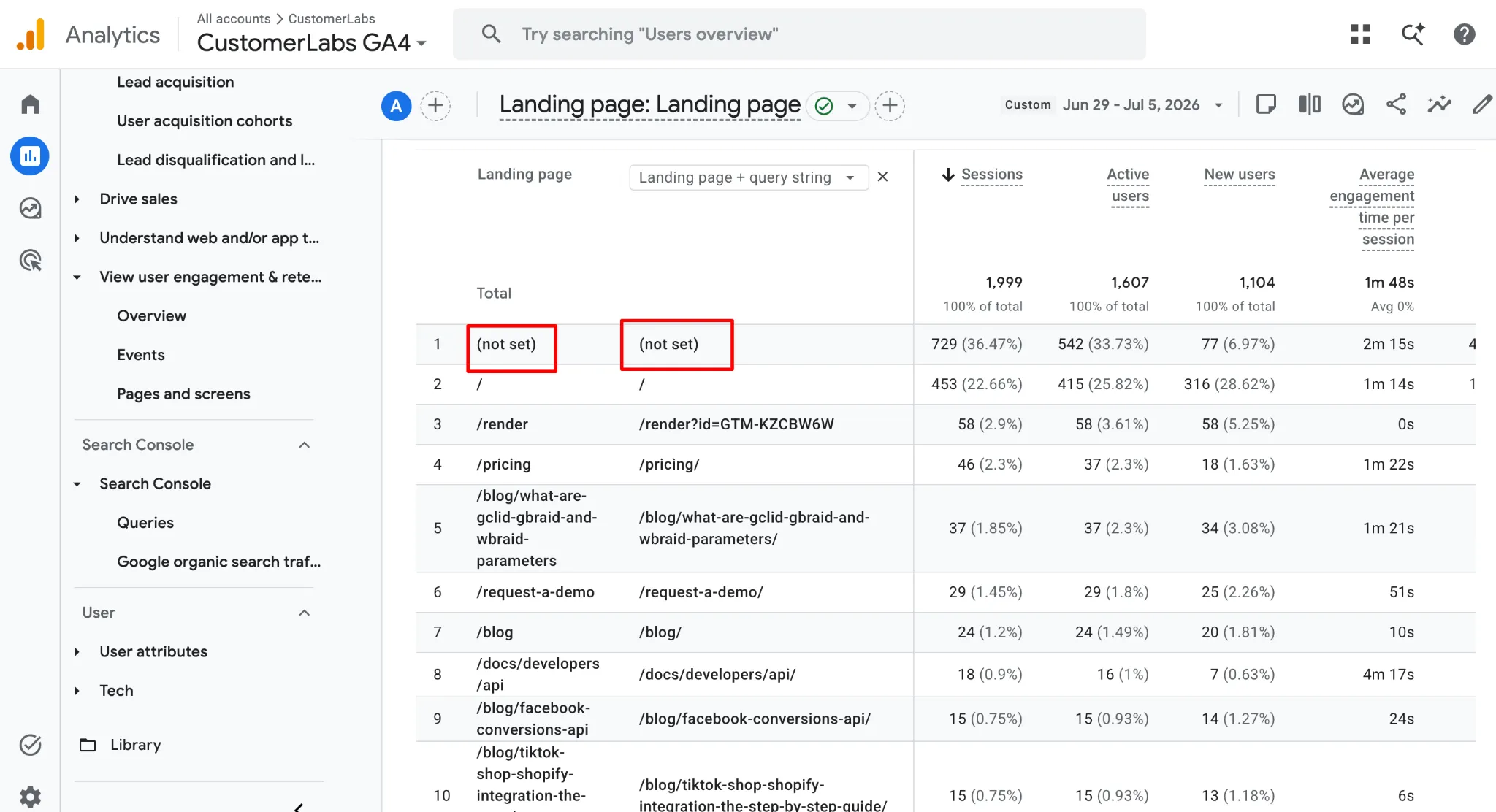Open Google organic search traffic report
This screenshot has width=1496, height=812.
[219, 562]
